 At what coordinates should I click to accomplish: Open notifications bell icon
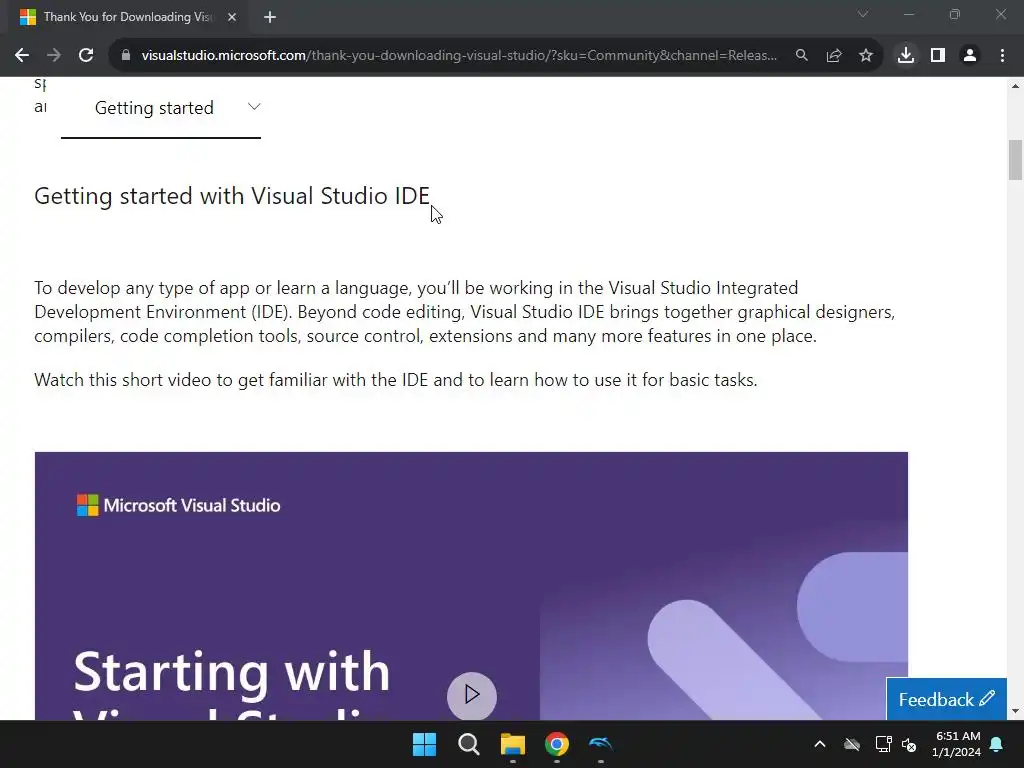click(997, 744)
